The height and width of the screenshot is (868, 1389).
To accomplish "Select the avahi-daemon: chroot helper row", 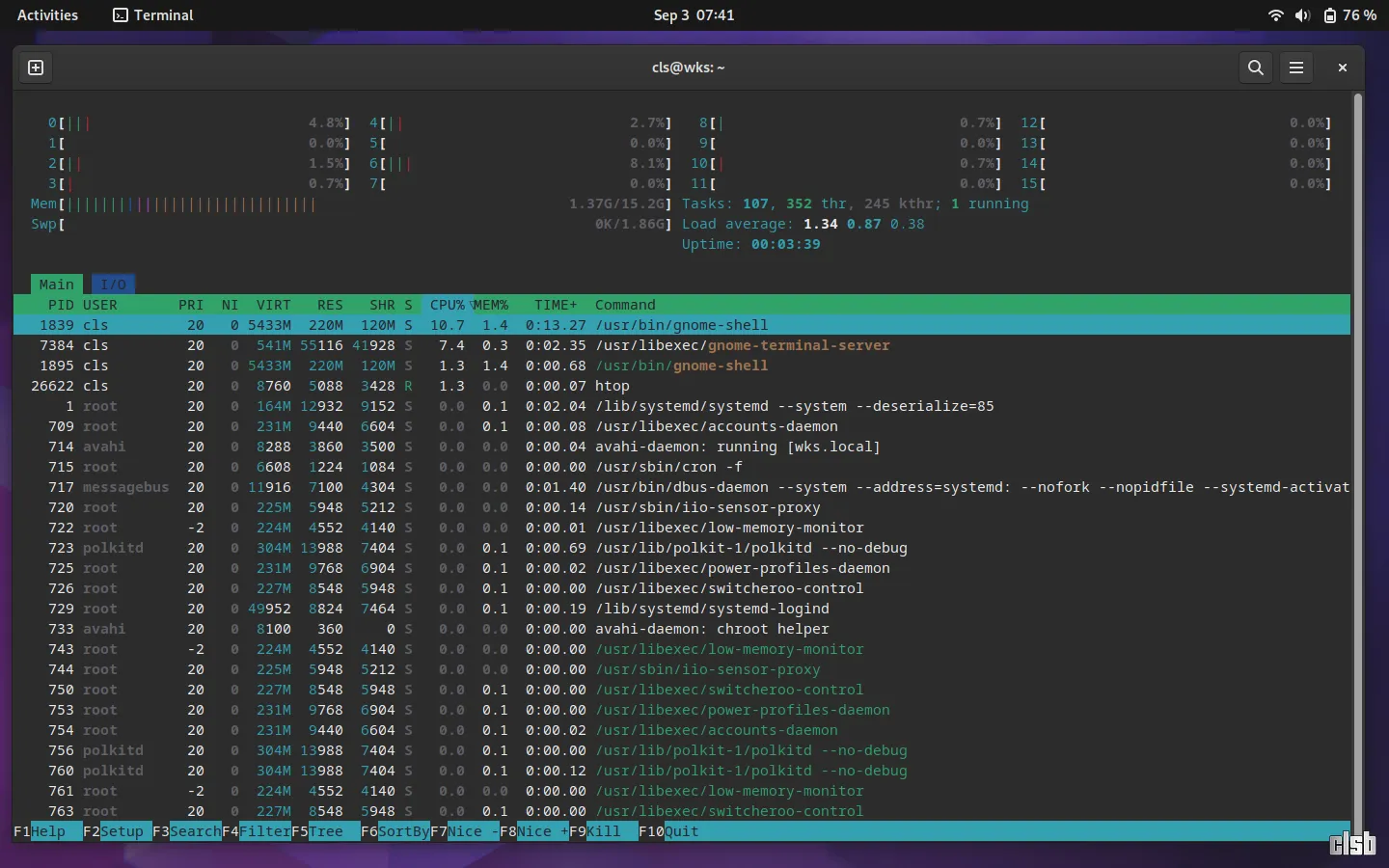I will pos(682,629).
